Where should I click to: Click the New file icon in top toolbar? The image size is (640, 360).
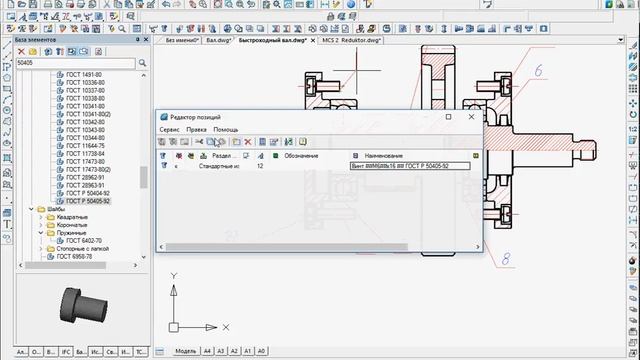point(11,4)
